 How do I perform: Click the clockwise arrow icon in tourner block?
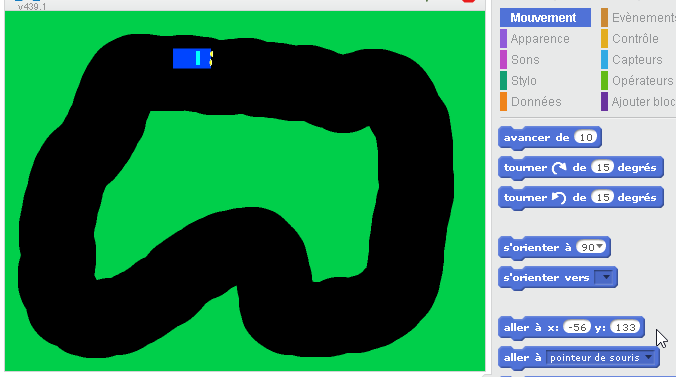tap(559, 167)
